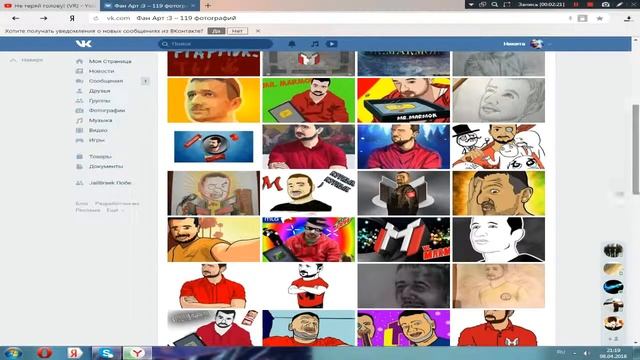
Task: Open the blue swoosh avatar in chat sidebar
Action: 613,287
